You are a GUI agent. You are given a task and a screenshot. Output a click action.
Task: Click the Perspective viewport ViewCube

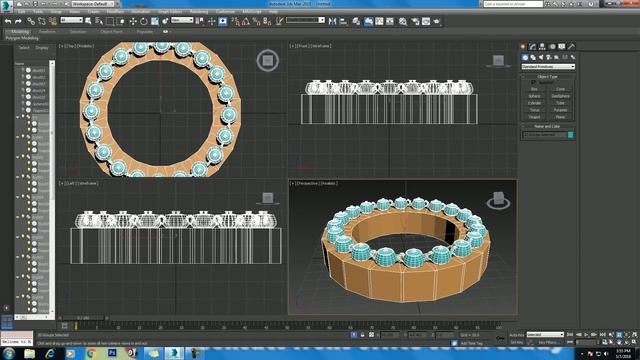(x=498, y=200)
